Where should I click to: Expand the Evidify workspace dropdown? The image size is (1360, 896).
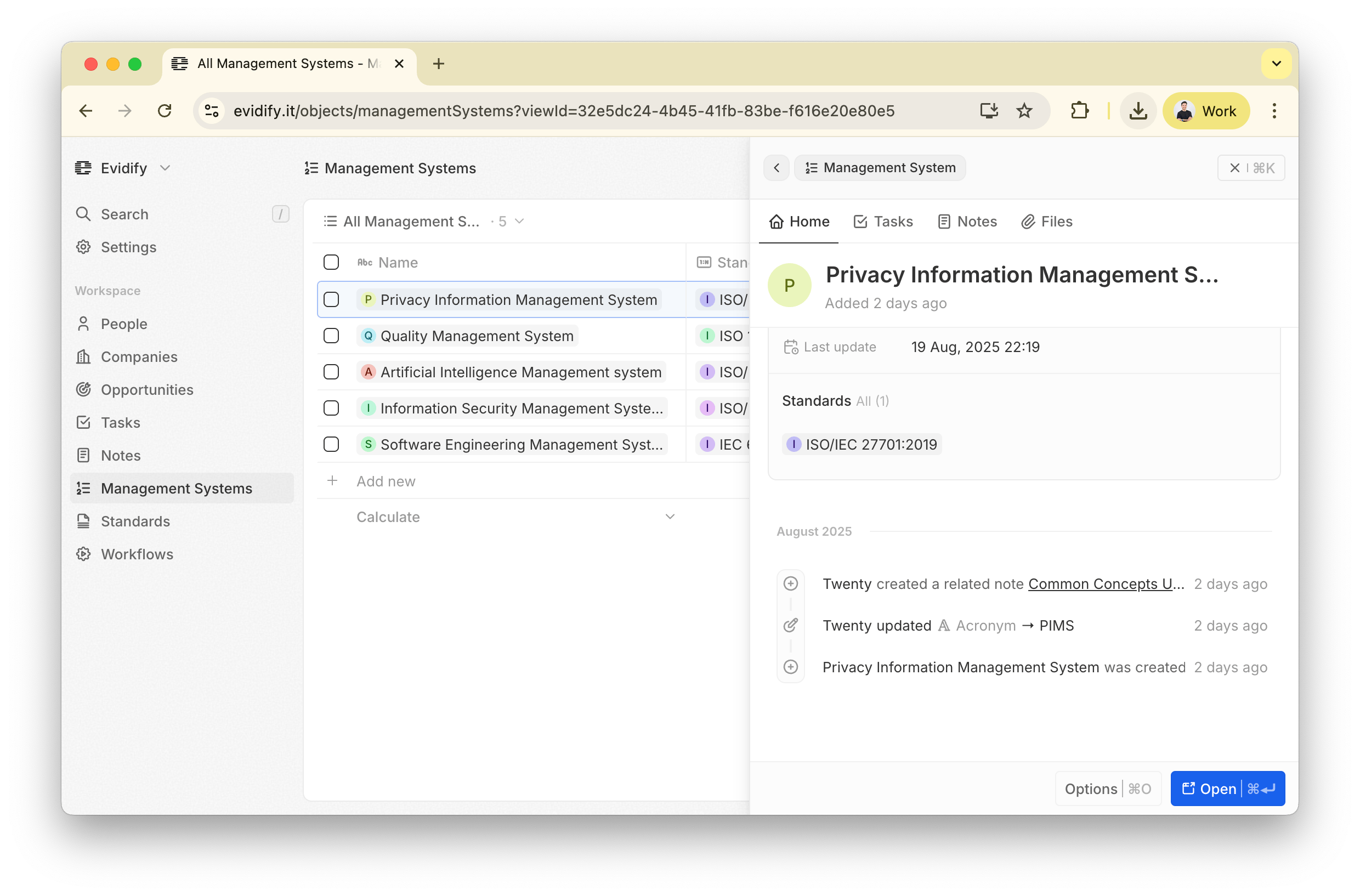click(165, 168)
